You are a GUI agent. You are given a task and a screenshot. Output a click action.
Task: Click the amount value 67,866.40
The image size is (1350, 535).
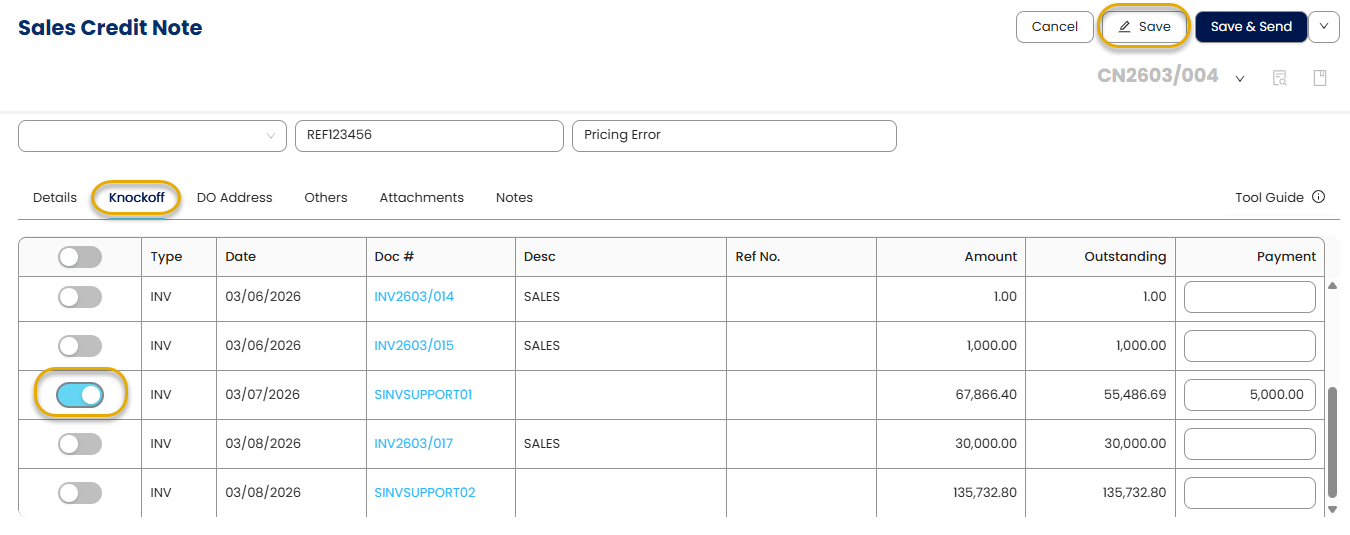click(x=986, y=395)
